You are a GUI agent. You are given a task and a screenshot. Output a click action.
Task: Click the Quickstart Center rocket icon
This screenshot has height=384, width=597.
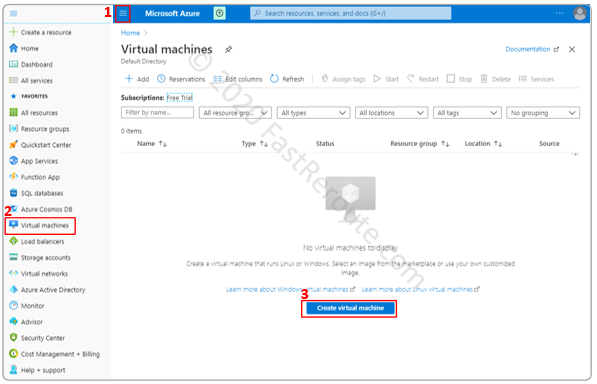(13, 145)
